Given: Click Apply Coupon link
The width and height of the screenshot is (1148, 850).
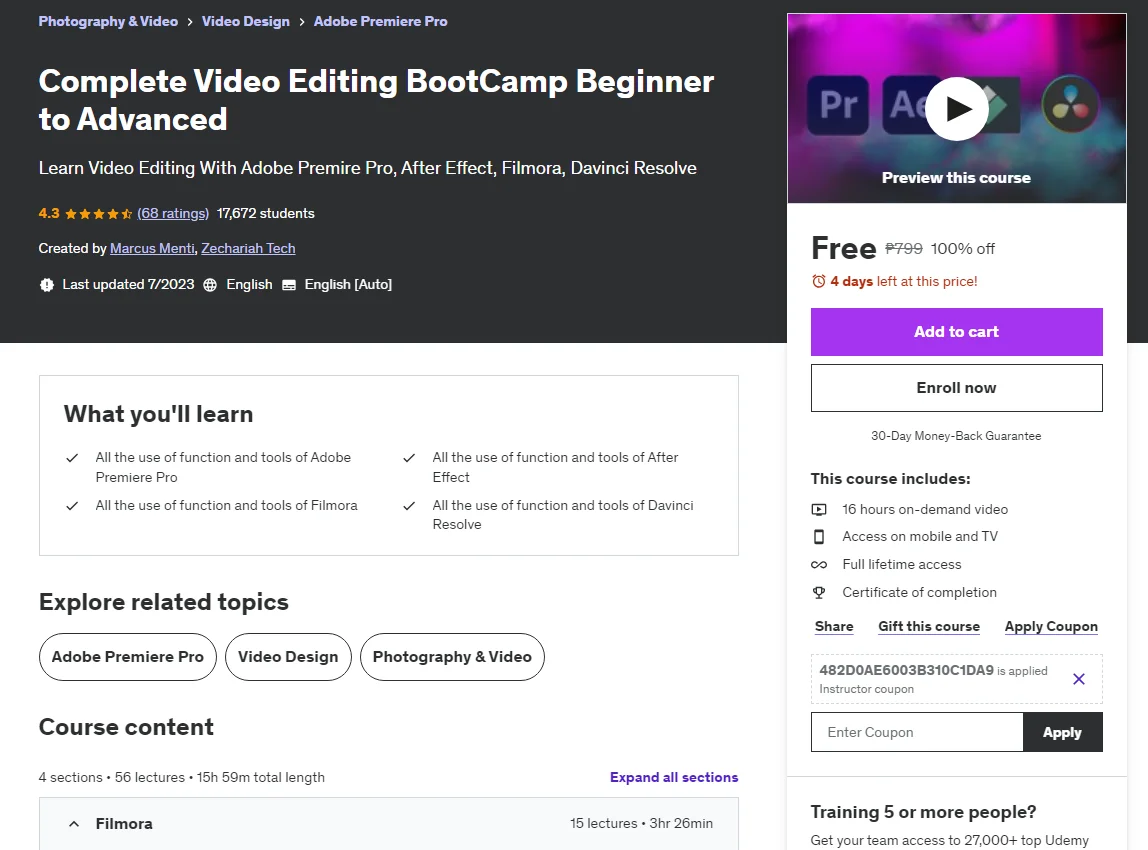Looking at the screenshot, I should [1051, 627].
